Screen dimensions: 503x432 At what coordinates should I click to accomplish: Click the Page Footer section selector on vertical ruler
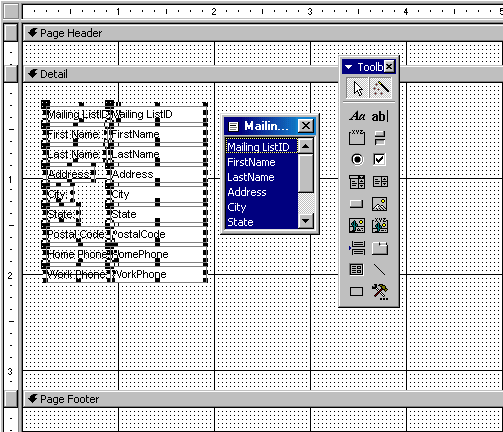(11, 399)
